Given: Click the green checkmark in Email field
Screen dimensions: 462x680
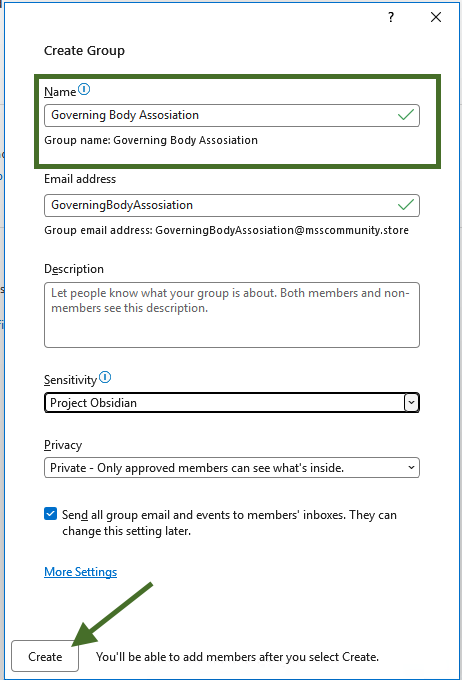Looking at the screenshot, I should [406, 205].
